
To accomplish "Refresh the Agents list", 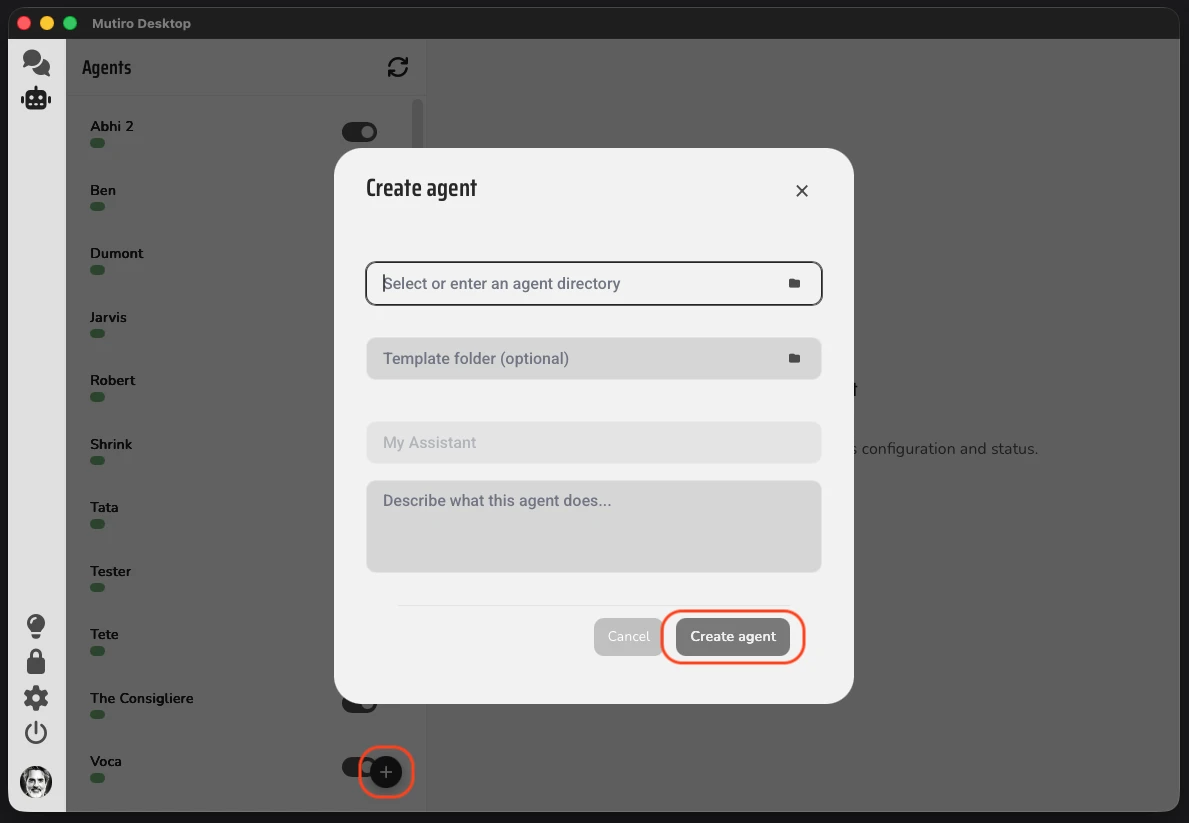I will coord(398,66).
